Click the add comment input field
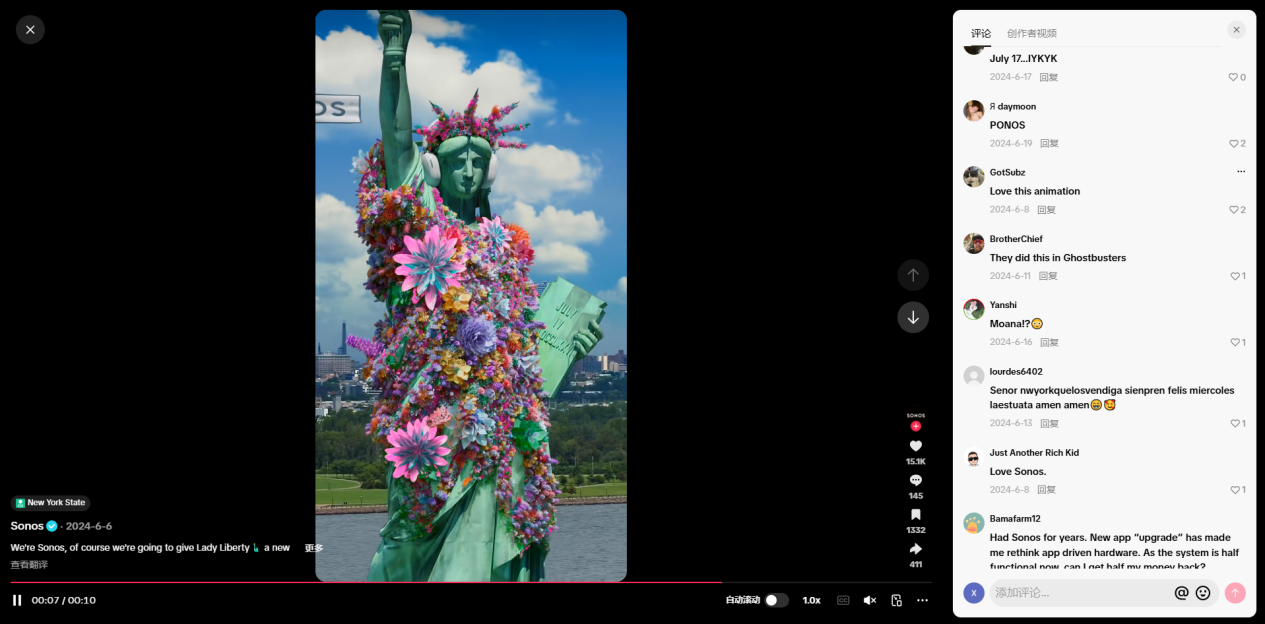1265x624 pixels. [1080, 593]
